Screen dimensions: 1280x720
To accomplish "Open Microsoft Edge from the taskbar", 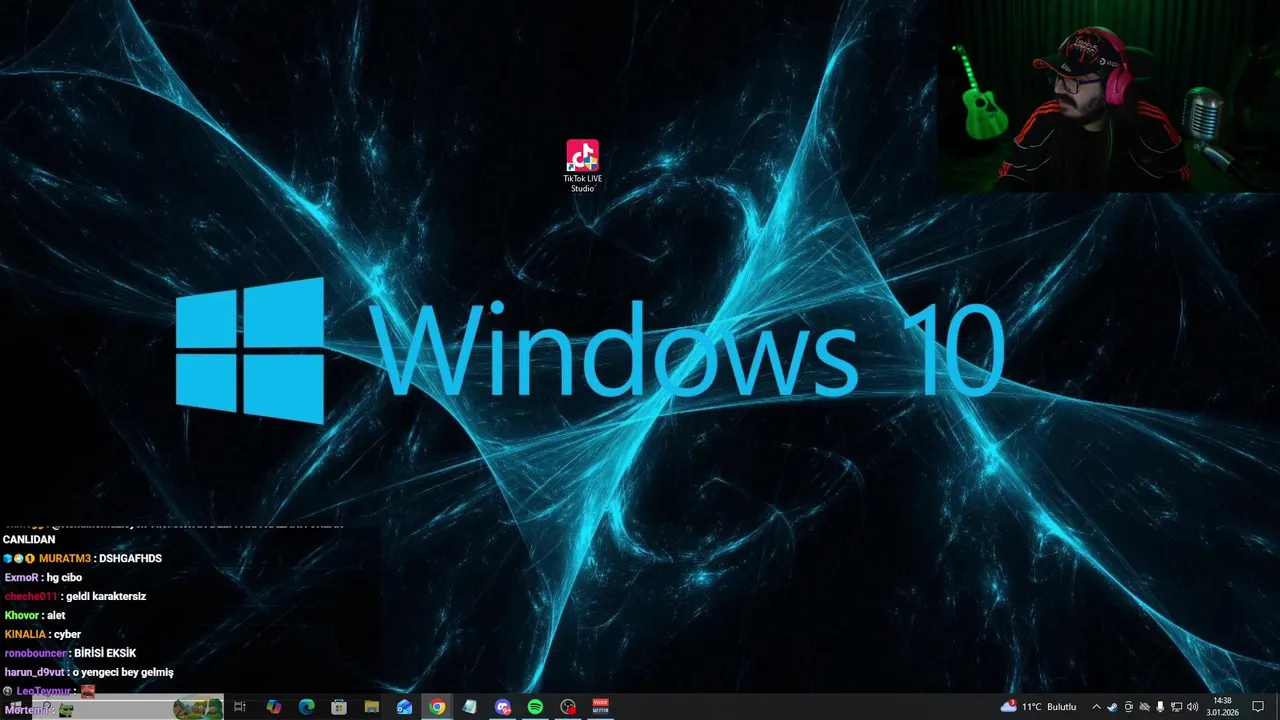I will coord(307,707).
